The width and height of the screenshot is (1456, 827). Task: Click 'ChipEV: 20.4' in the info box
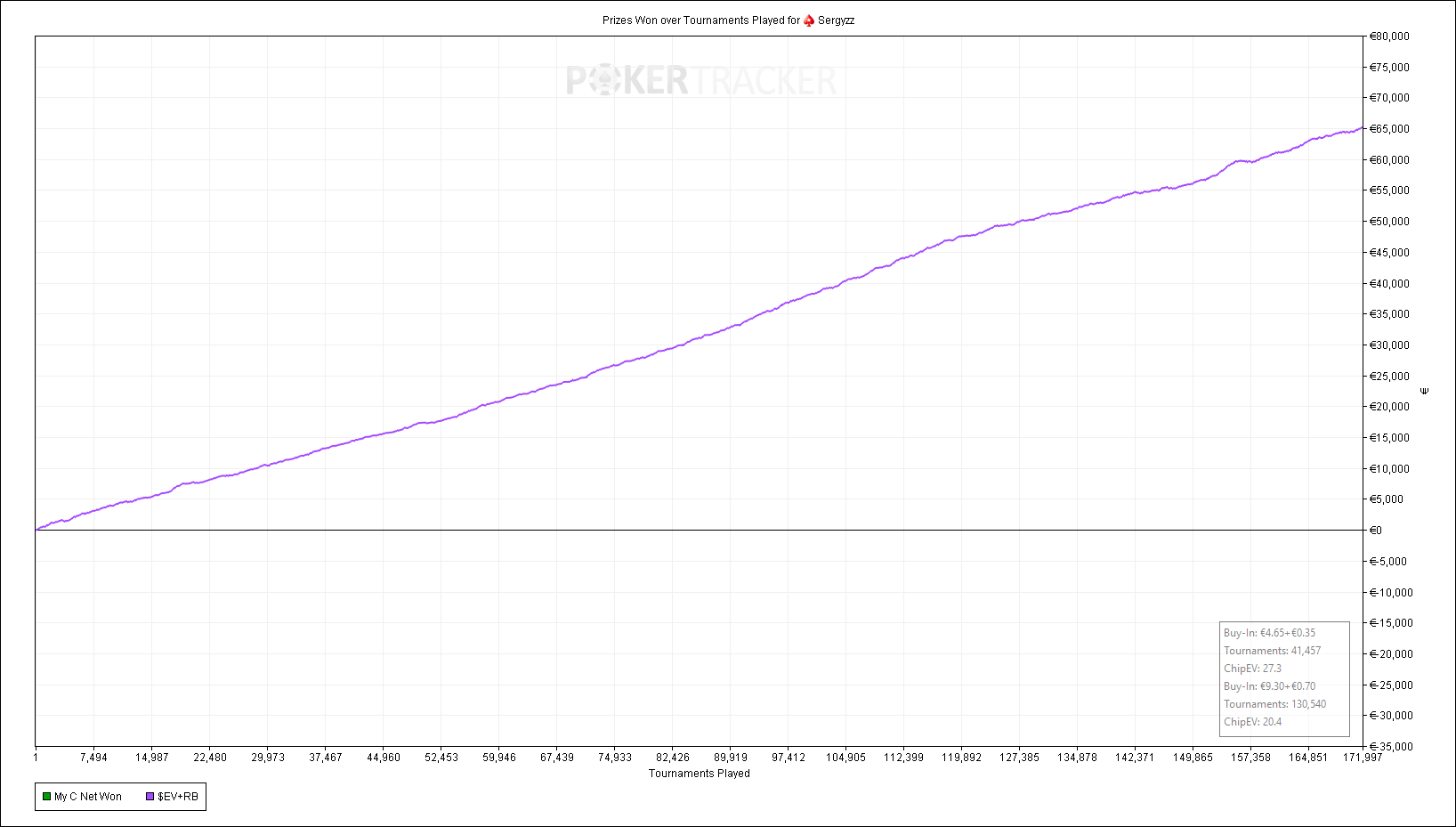pyautogui.click(x=1252, y=722)
